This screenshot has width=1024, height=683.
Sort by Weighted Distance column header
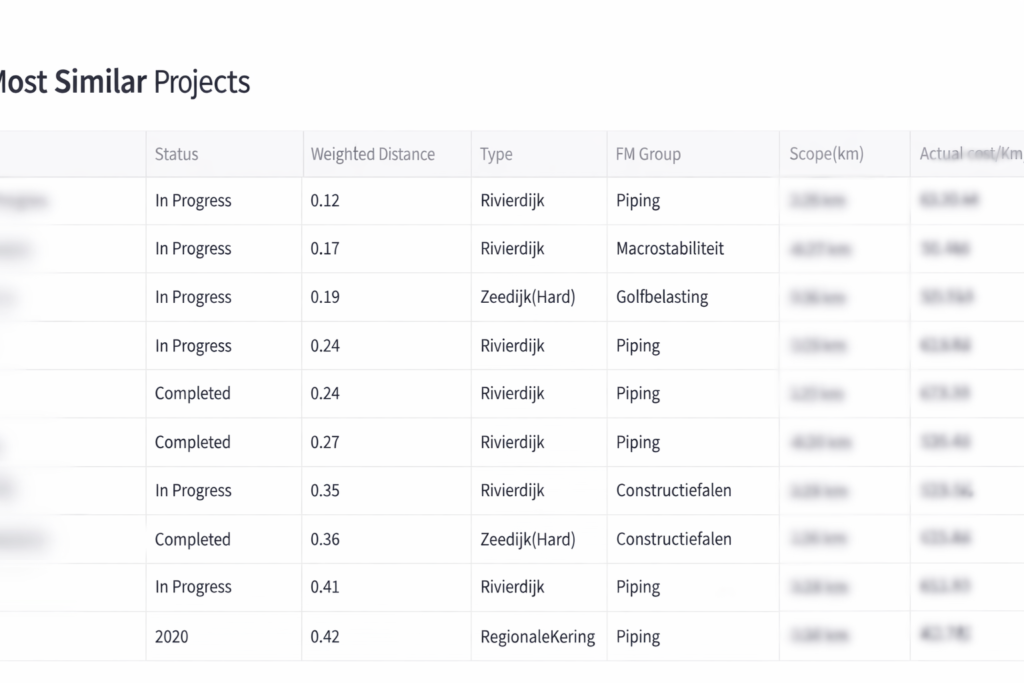point(372,154)
